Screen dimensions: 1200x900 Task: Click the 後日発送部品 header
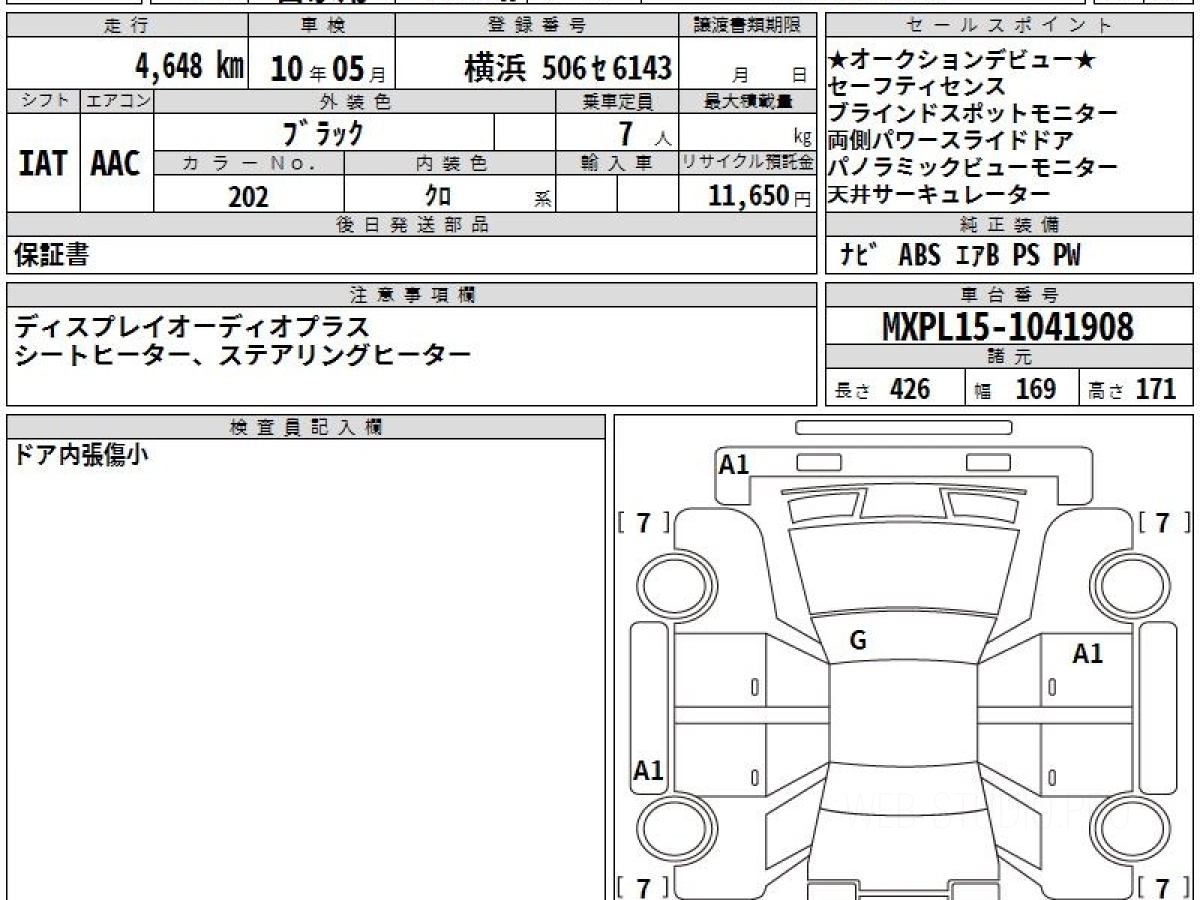[412, 225]
